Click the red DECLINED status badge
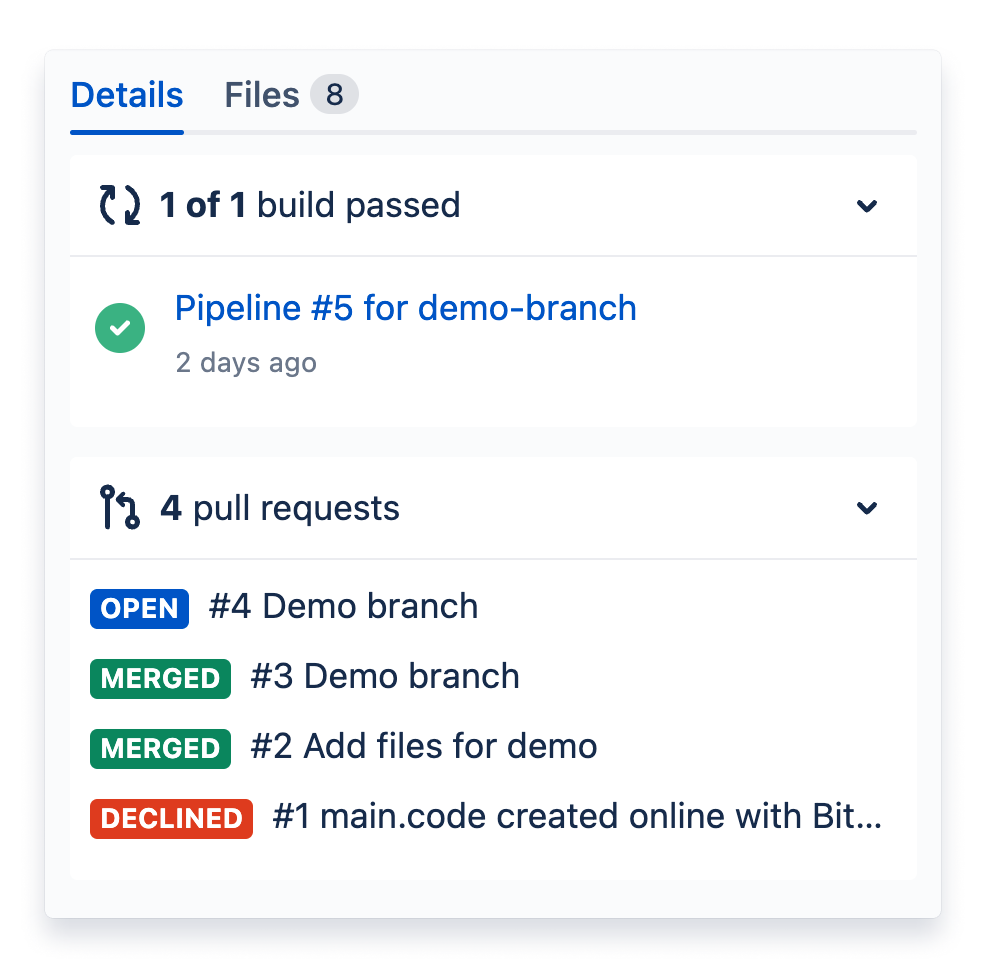The image size is (988, 978). click(x=171, y=818)
